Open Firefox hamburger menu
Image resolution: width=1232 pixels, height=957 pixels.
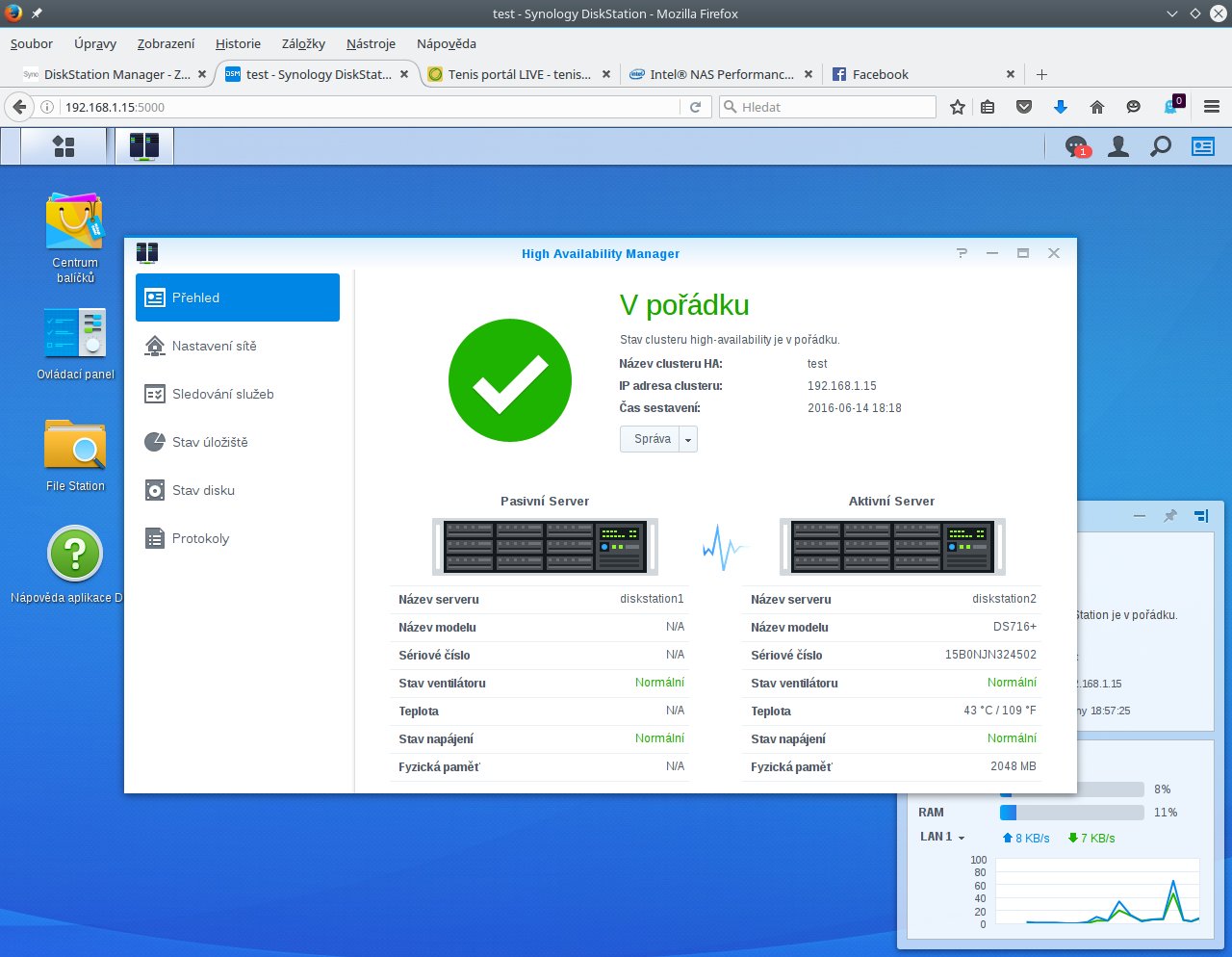[x=1212, y=107]
